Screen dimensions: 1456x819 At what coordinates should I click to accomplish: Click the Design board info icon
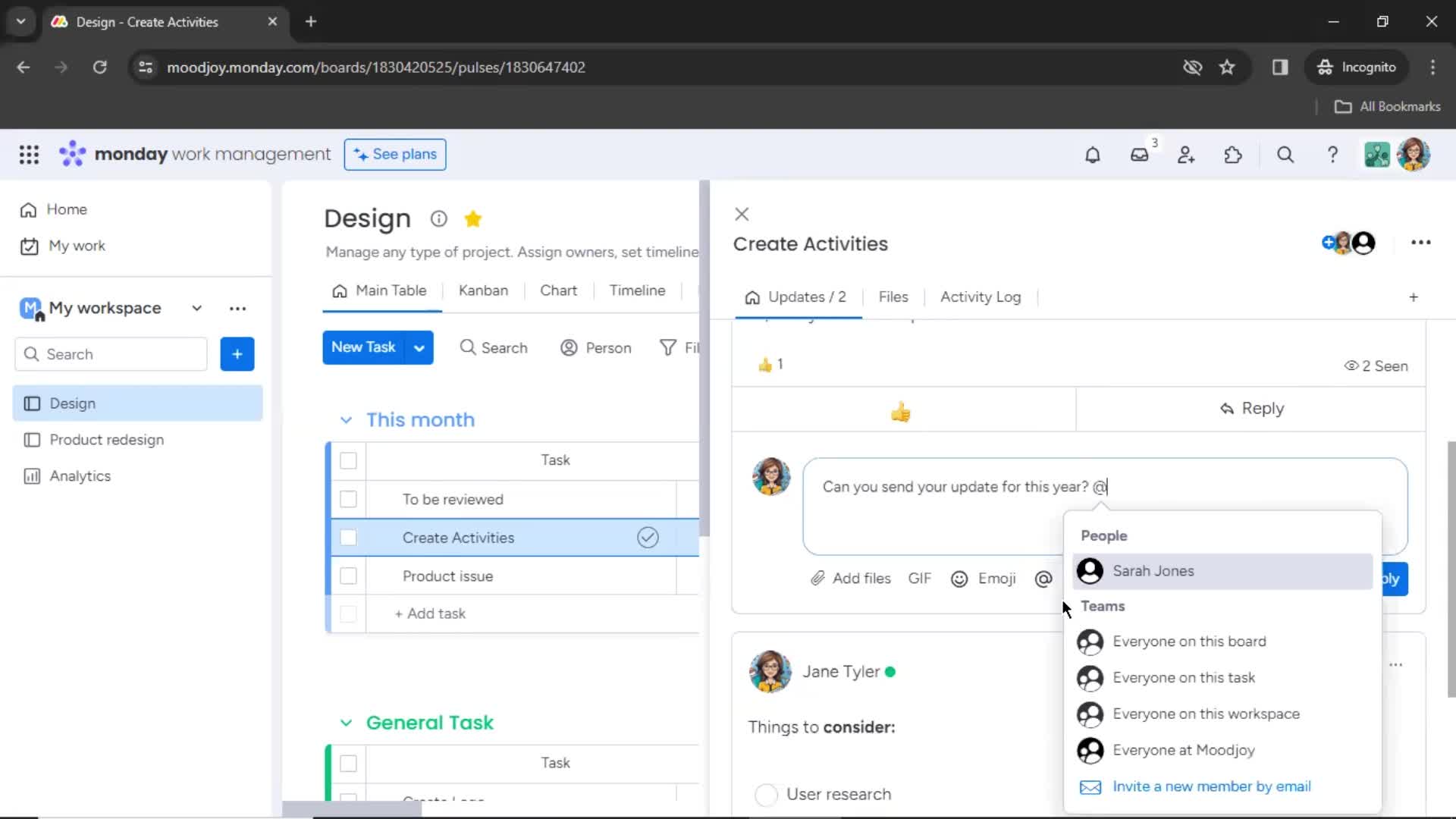tap(438, 219)
